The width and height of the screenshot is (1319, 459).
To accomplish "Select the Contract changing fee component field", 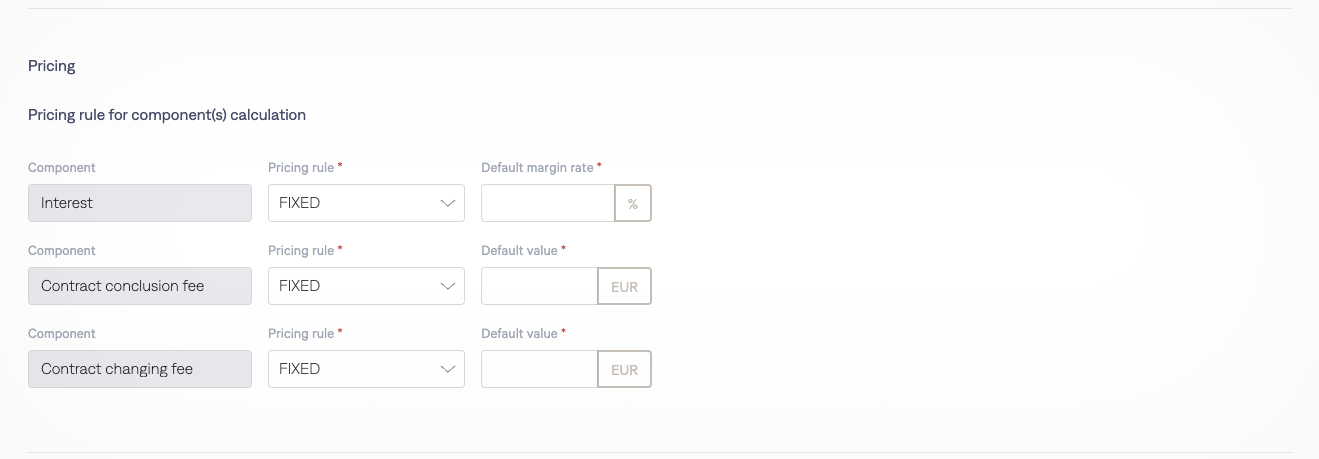I will tap(140, 369).
